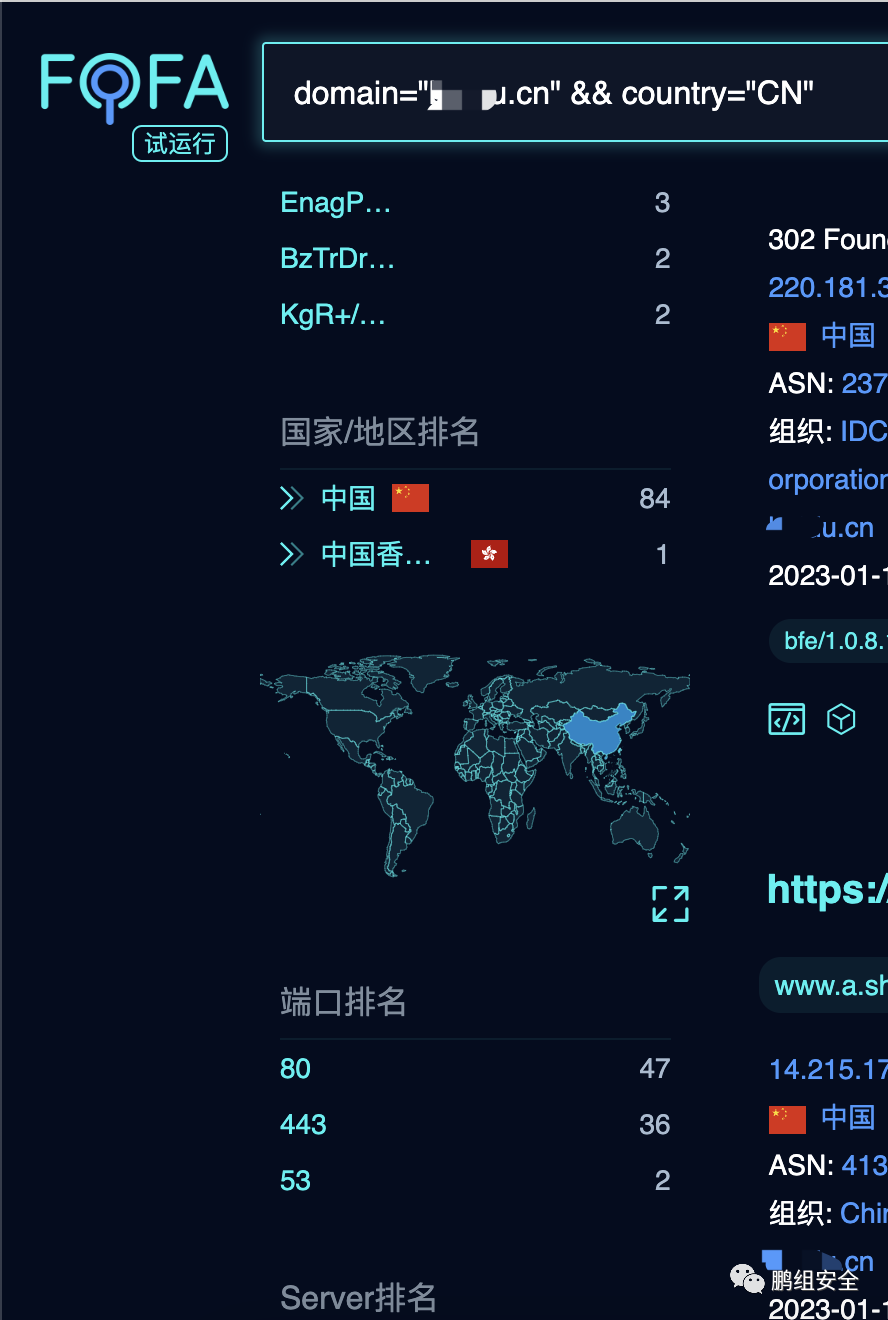Filter results by 中国香… region
888x1320 pixels.
click(376, 554)
